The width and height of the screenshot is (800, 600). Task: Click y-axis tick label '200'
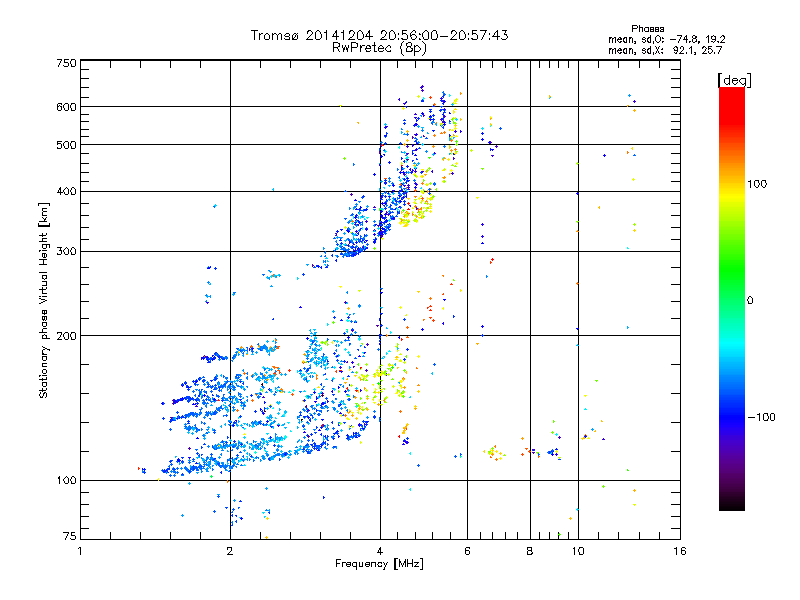pyautogui.click(x=66, y=336)
